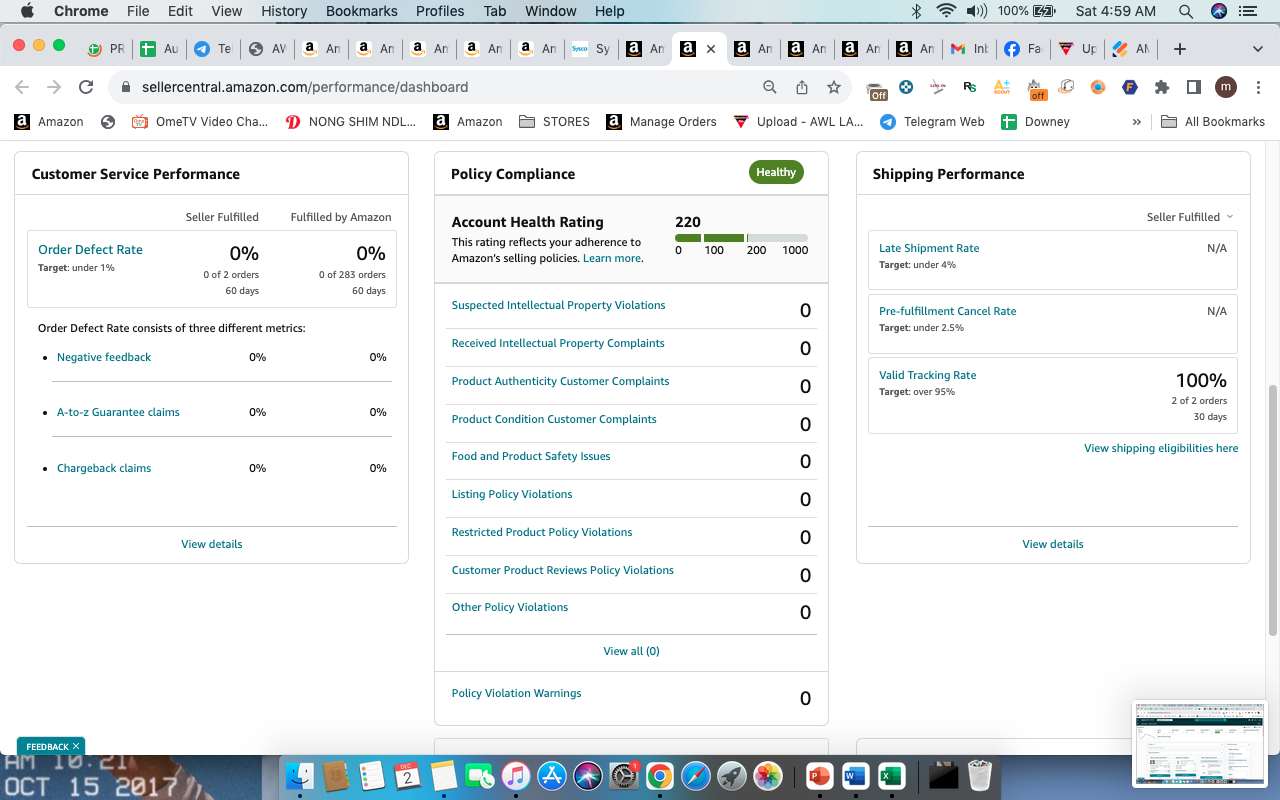
Task: Open the Bookmarks menu
Action: coord(361,11)
